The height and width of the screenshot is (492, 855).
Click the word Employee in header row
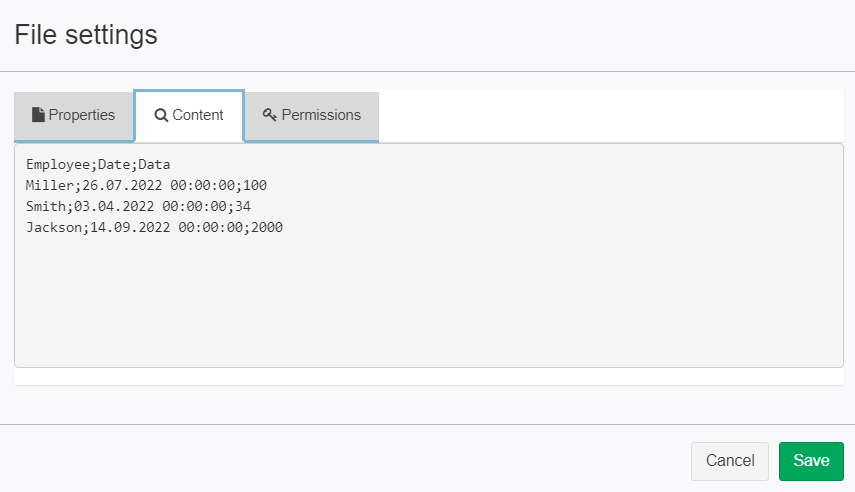(58, 165)
